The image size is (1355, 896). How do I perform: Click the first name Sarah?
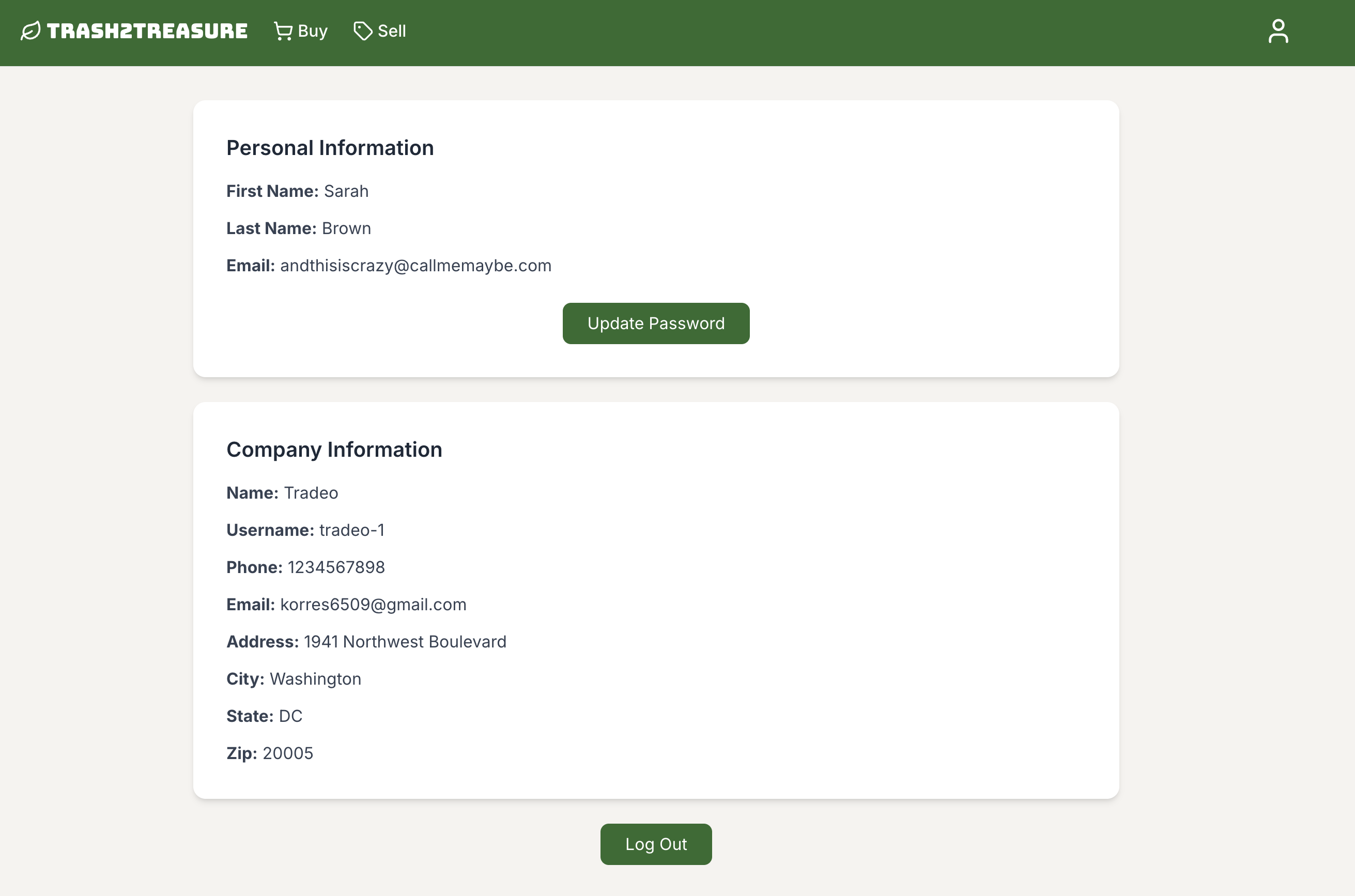[x=346, y=191]
